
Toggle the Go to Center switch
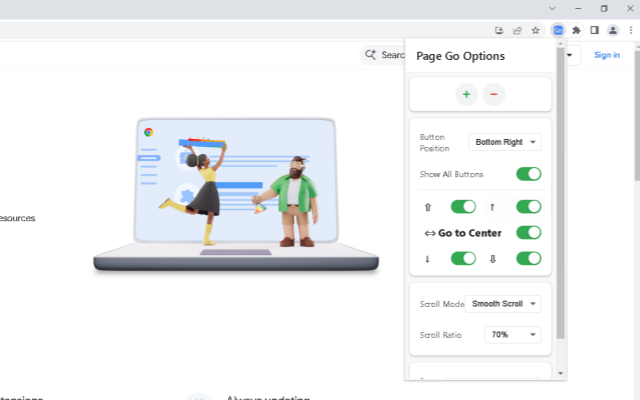(529, 233)
